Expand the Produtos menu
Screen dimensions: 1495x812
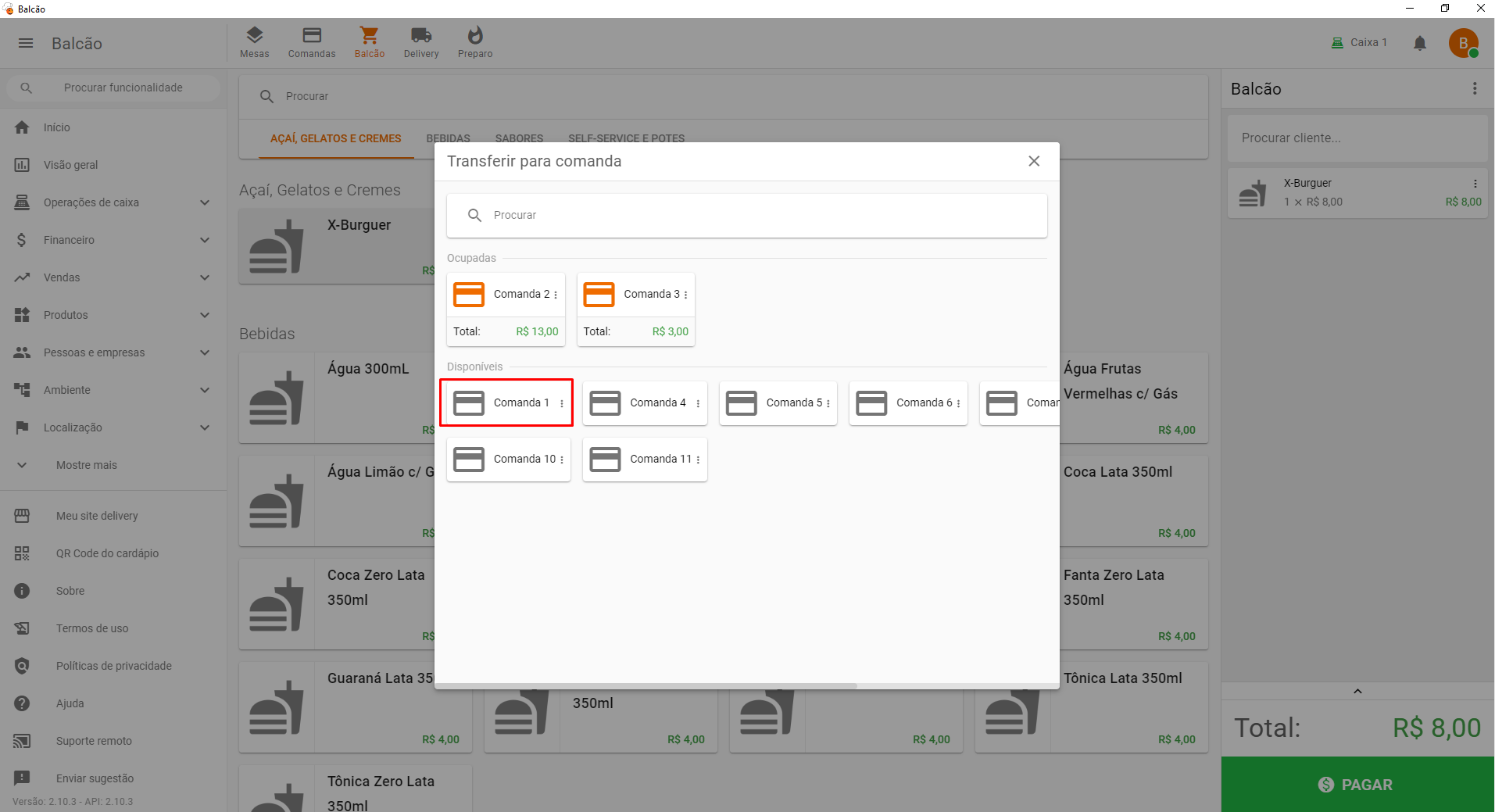(113, 315)
